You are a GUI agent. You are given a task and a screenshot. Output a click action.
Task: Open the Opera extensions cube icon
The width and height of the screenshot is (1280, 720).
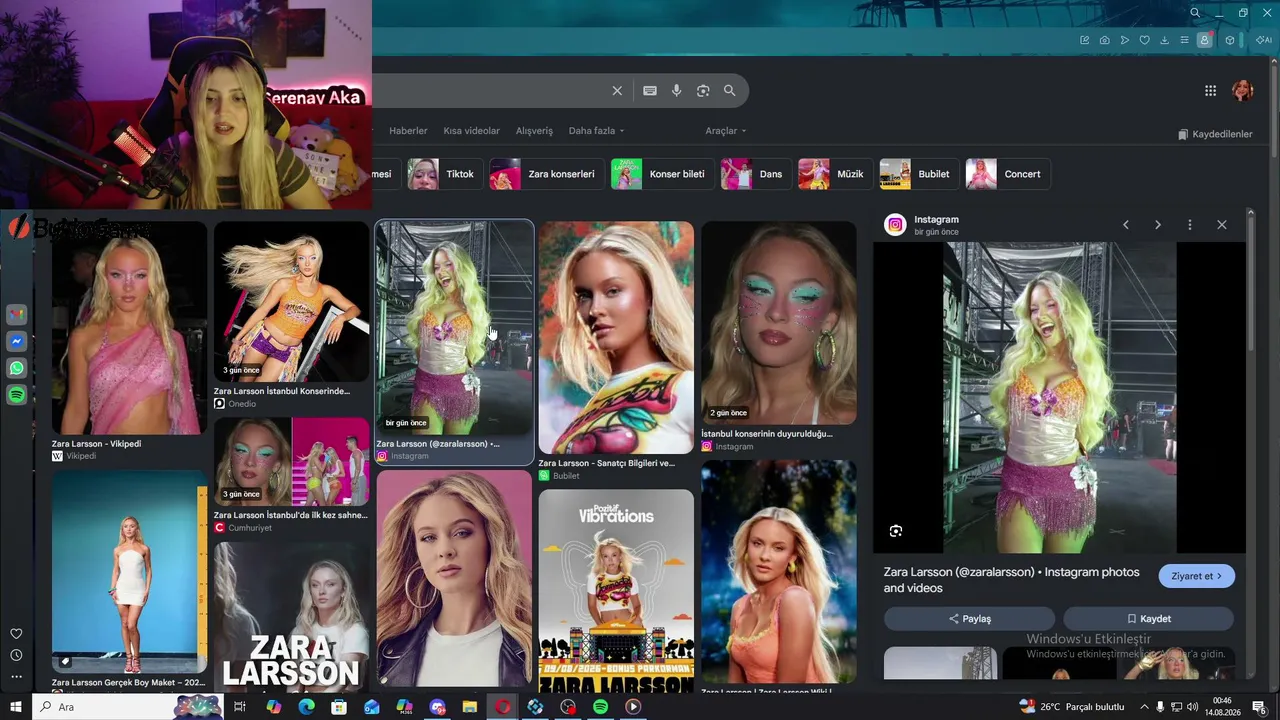[1230, 40]
